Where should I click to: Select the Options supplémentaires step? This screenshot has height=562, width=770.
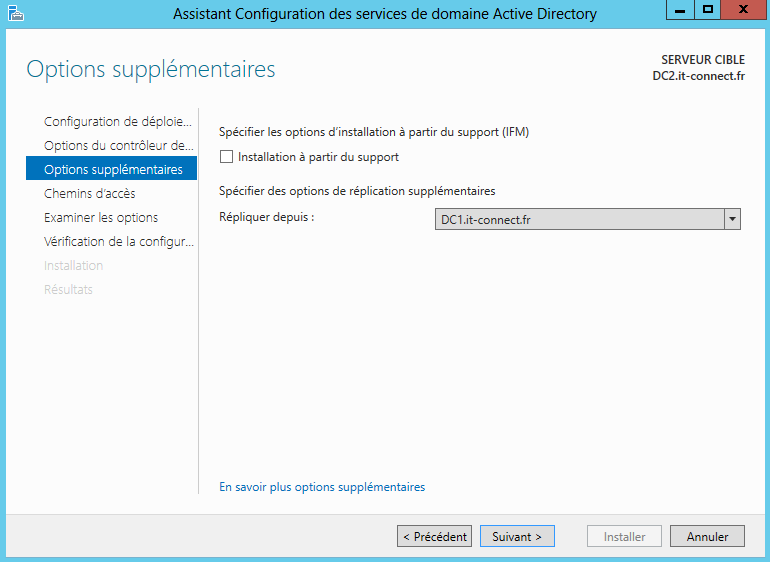pos(113,170)
